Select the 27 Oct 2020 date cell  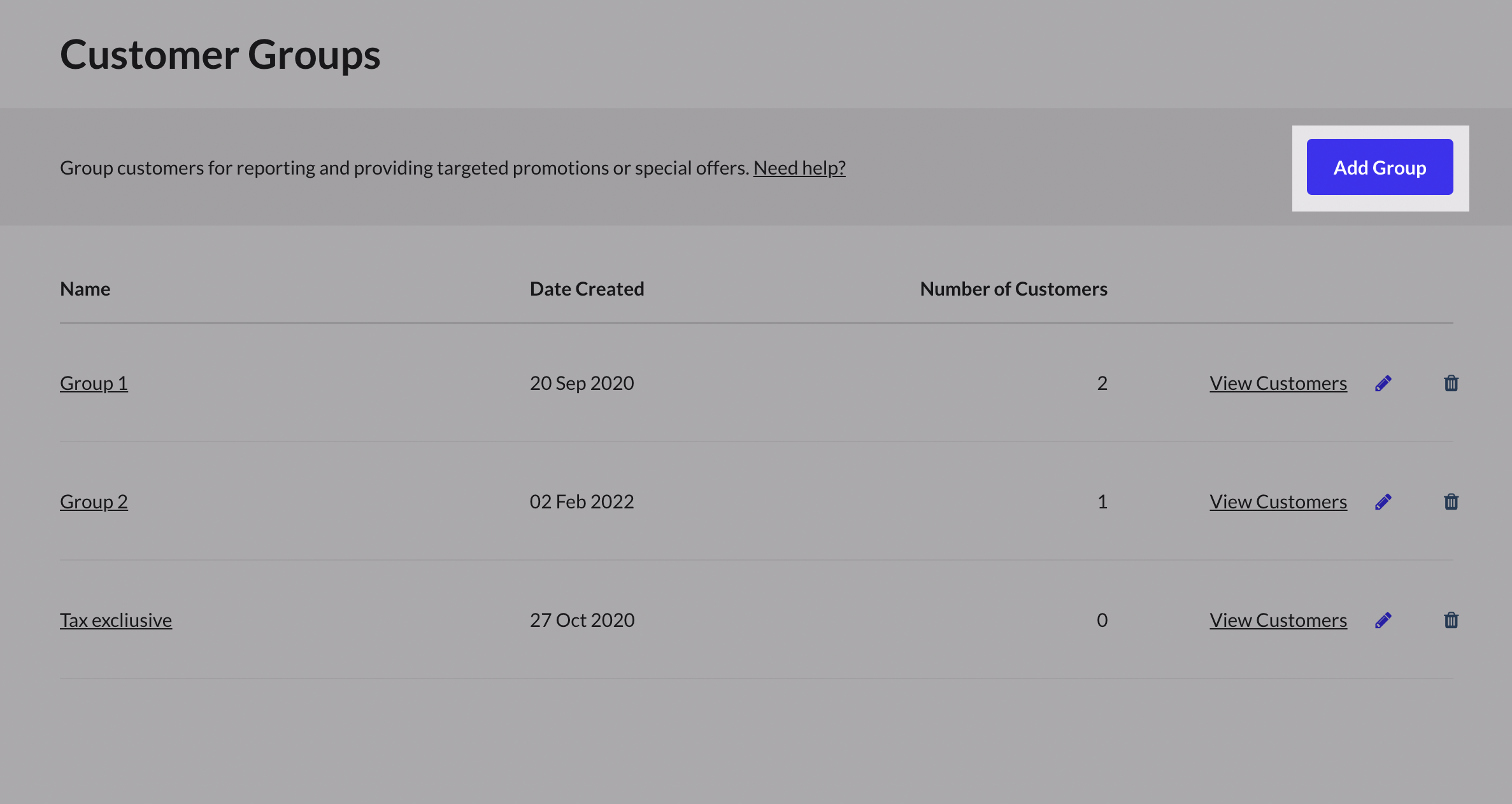click(x=582, y=620)
